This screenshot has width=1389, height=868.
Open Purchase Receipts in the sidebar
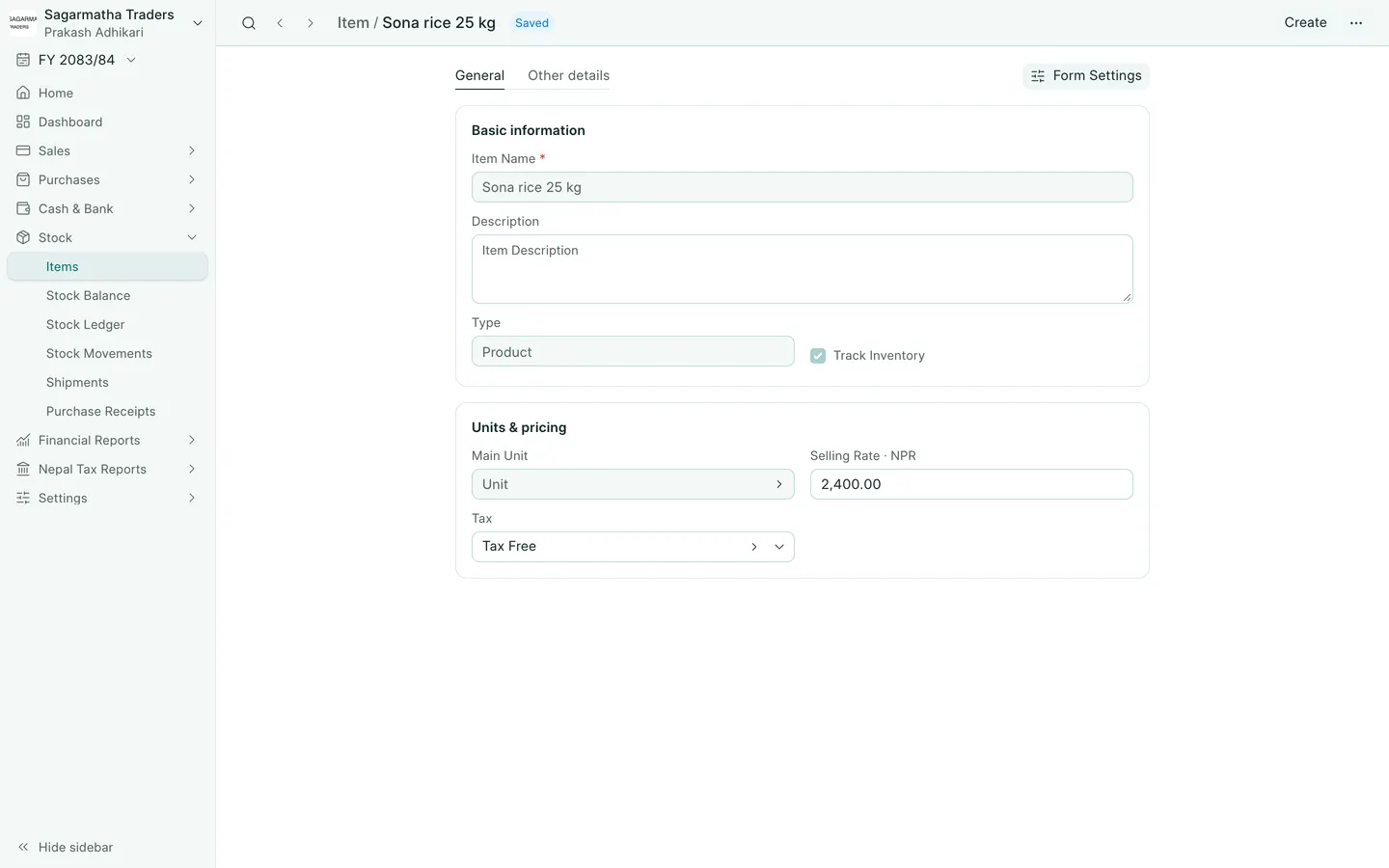click(x=107, y=411)
